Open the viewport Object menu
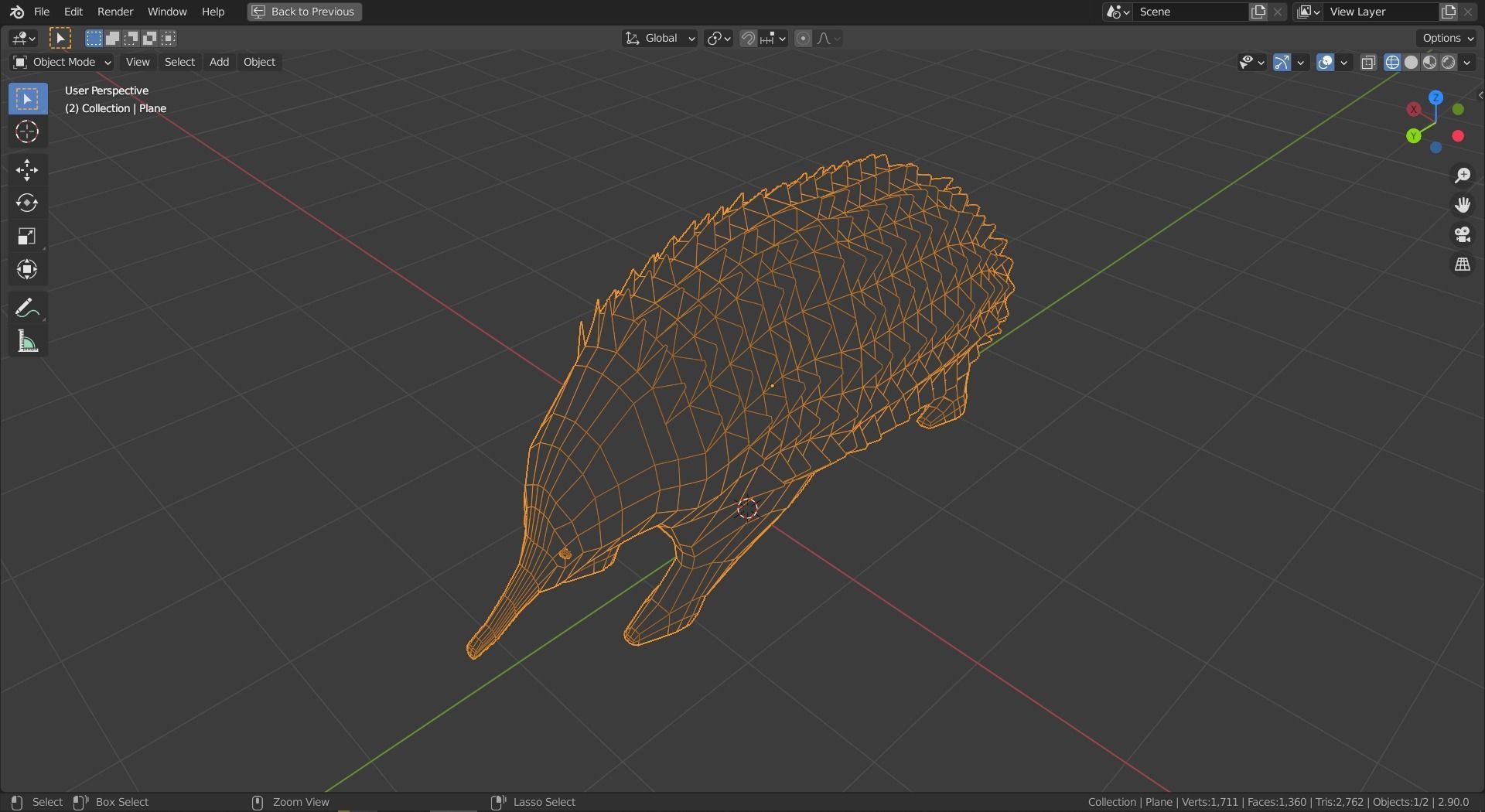This screenshot has height=812, width=1485. [x=259, y=62]
